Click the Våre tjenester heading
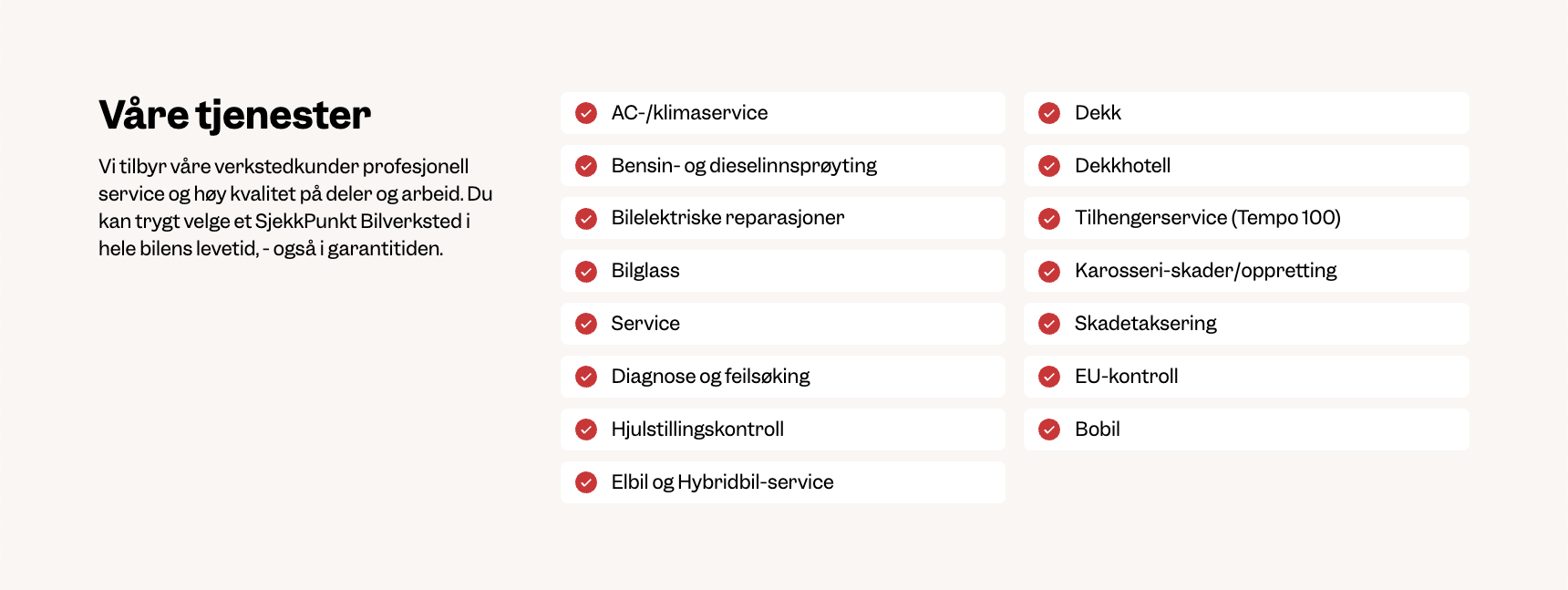 (x=234, y=116)
